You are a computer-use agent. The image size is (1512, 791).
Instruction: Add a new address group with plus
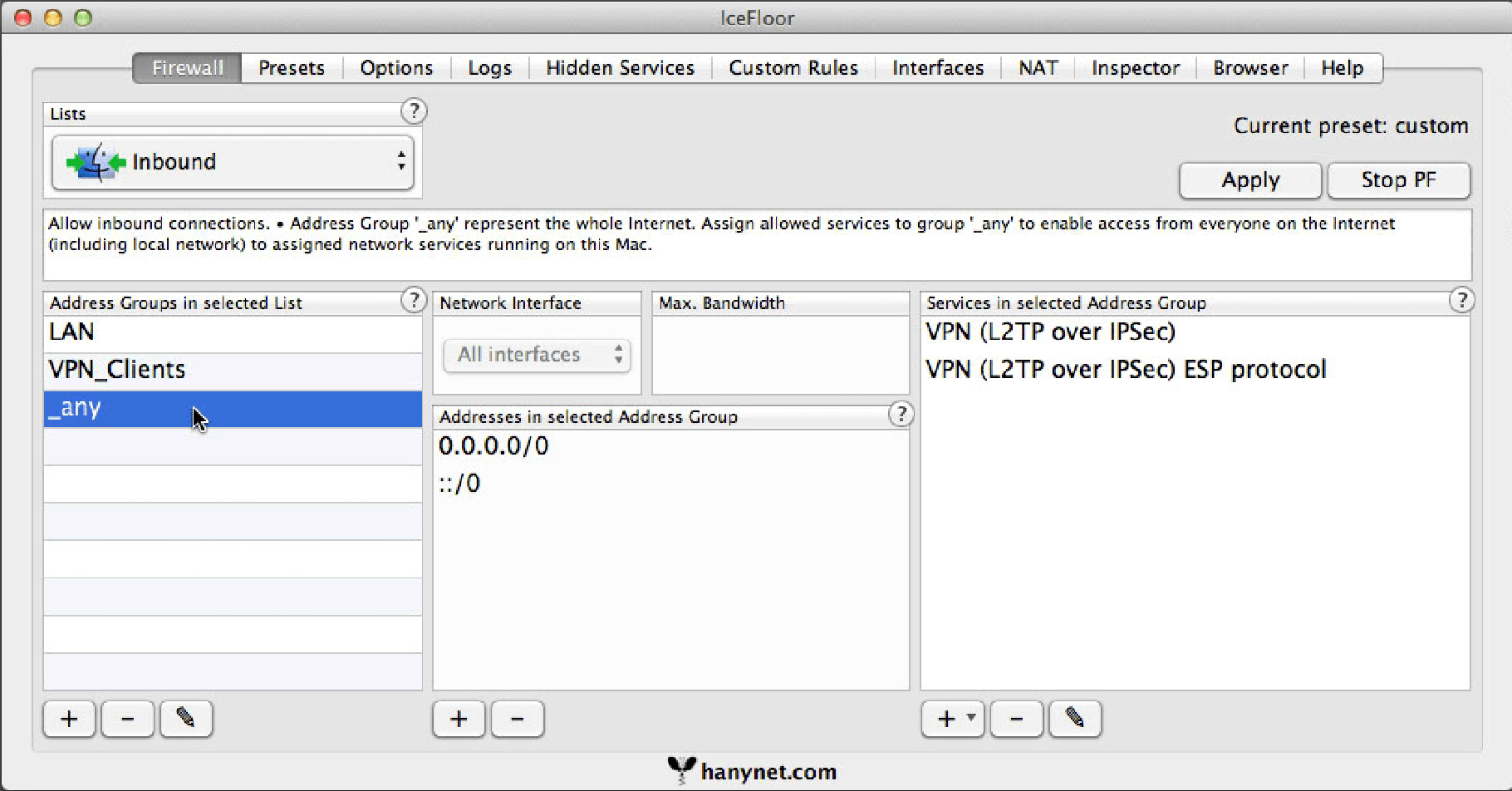click(x=70, y=719)
